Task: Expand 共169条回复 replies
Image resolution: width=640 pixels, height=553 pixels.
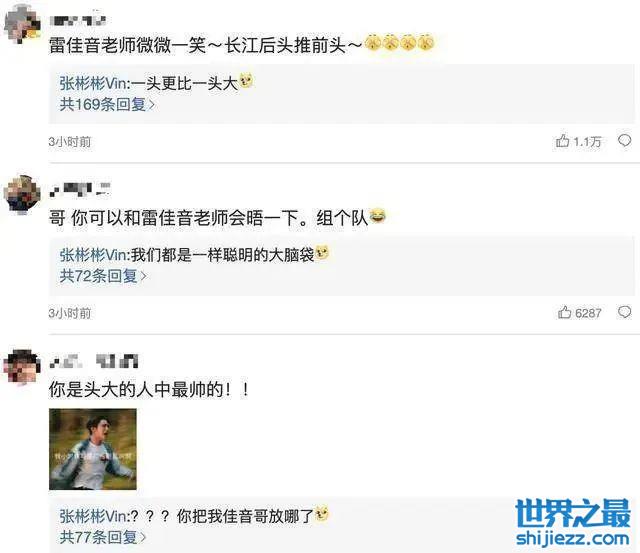Action: tap(107, 104)
